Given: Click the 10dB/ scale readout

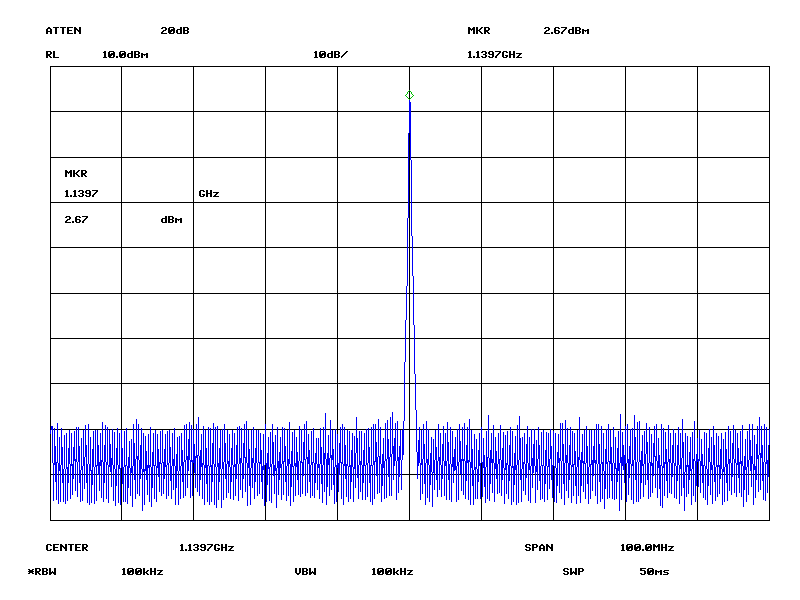Looking at the screenshot, I should [330, 55].
